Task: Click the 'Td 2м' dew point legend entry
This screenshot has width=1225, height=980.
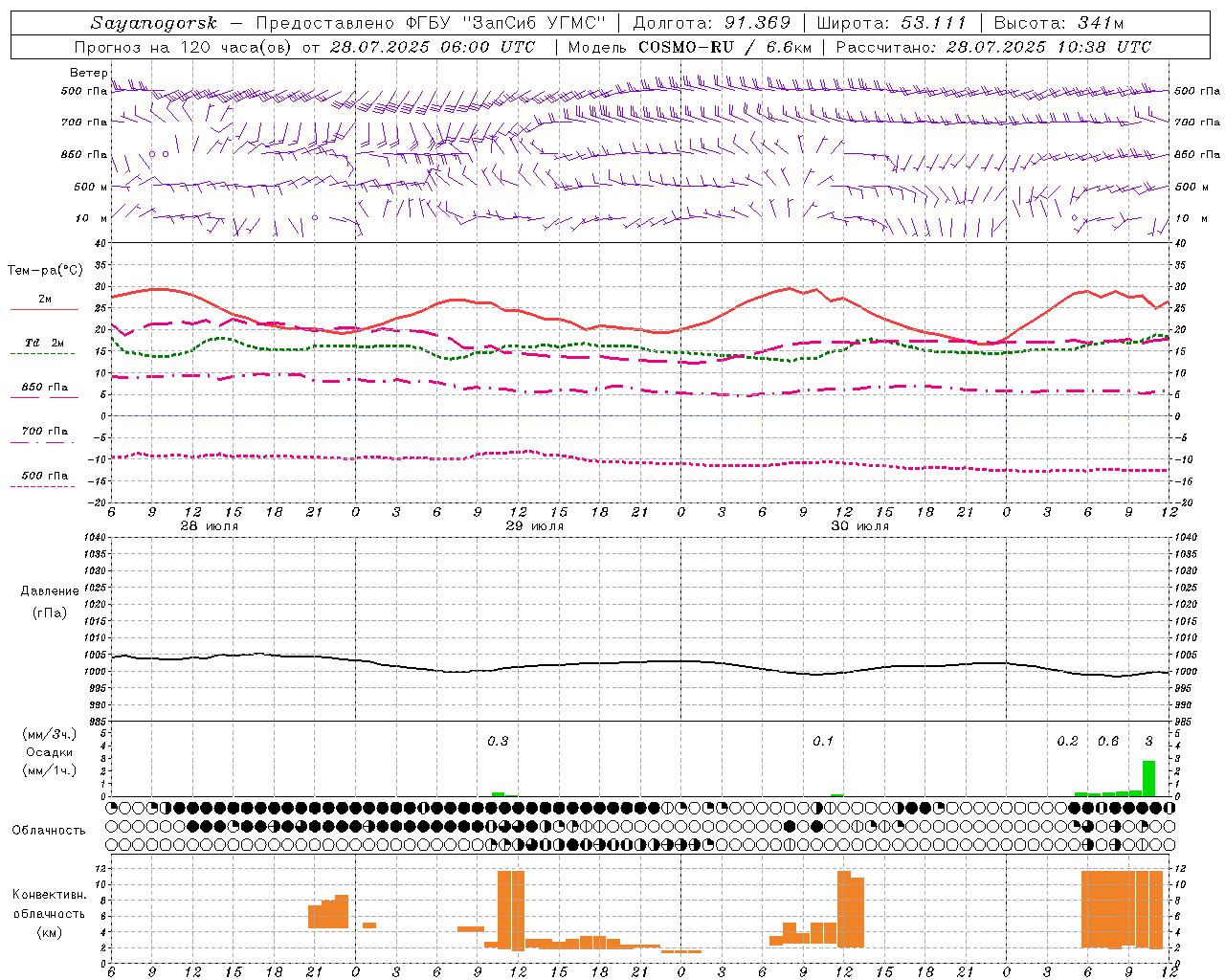Action: coord(45,343)
